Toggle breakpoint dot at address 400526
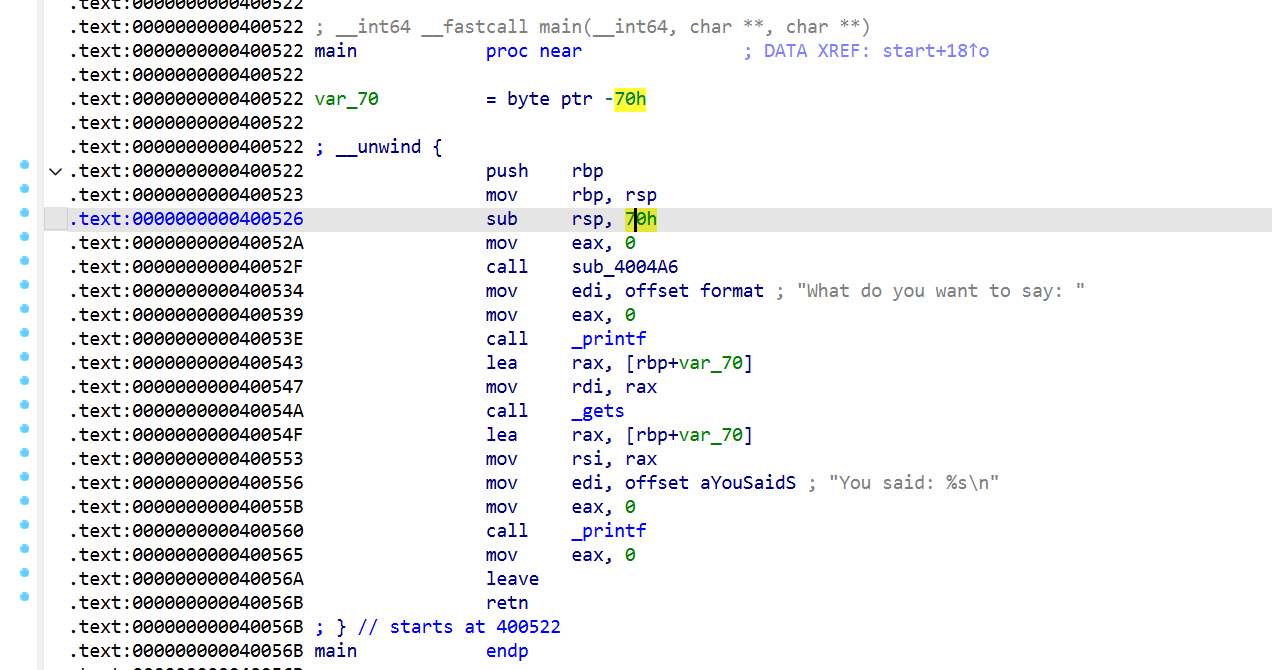Screen dimensions: 1272x670 [25, 212]
